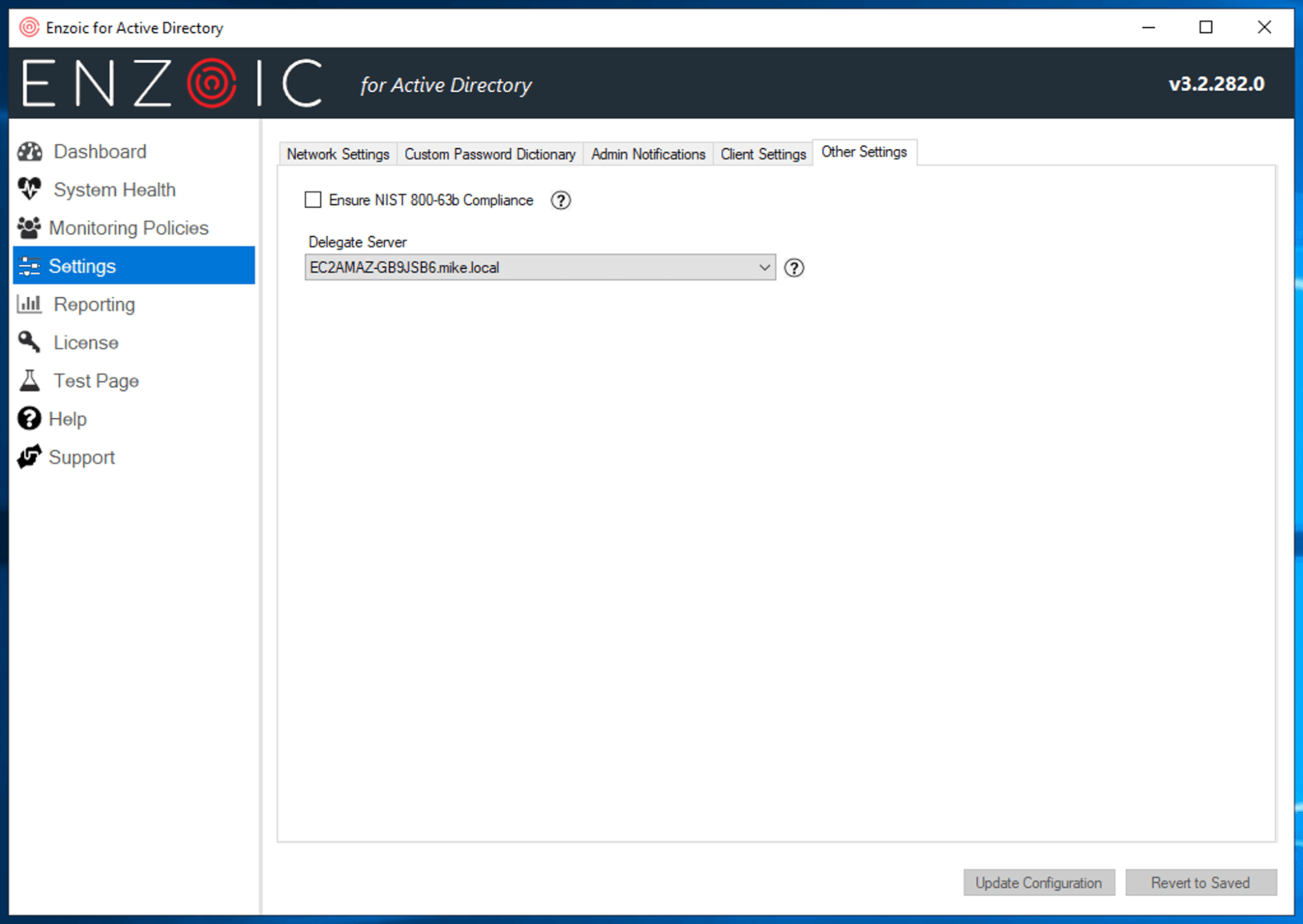Open the Test Page section
This screenshot has width=1303, height=924.
click(x=134, y=381)
